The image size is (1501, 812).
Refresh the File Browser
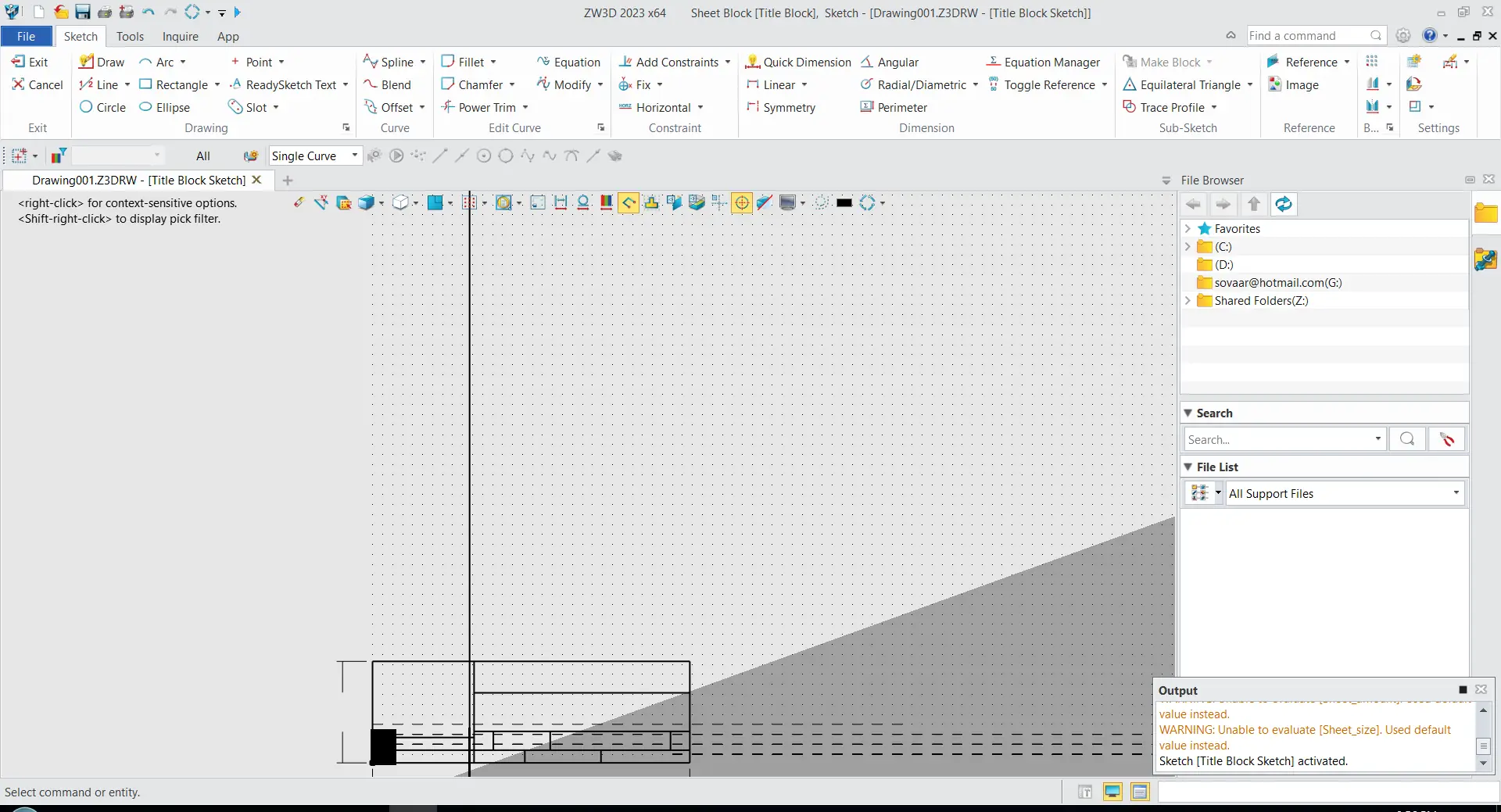[1284, 204]
